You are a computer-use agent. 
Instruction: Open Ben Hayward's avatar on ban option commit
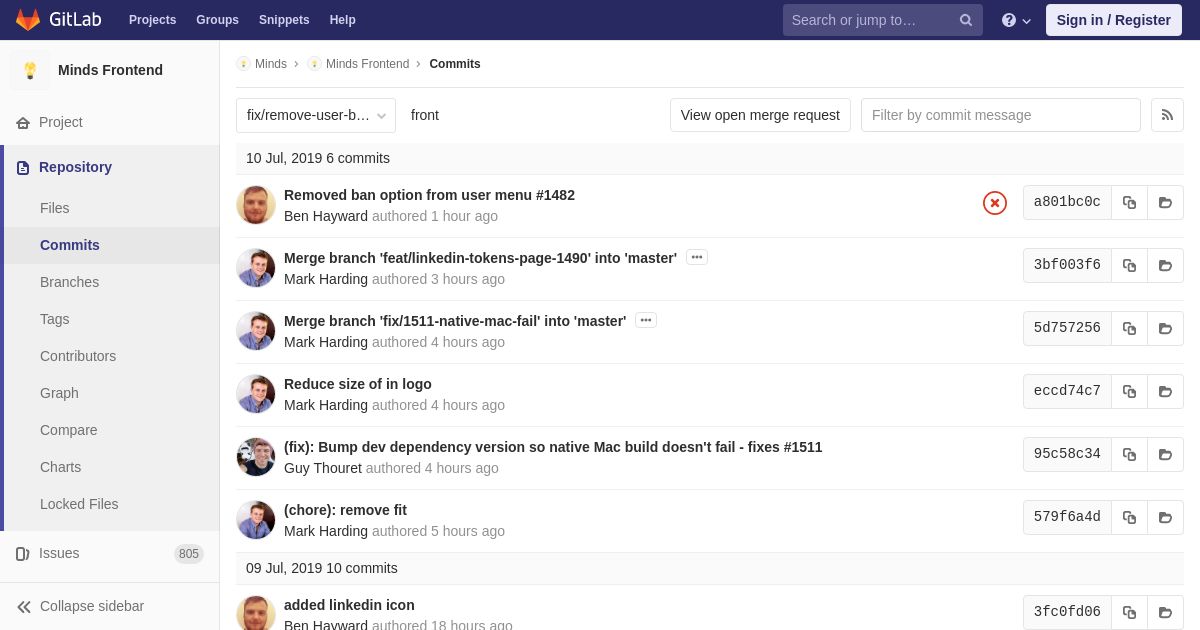[256, 205]
